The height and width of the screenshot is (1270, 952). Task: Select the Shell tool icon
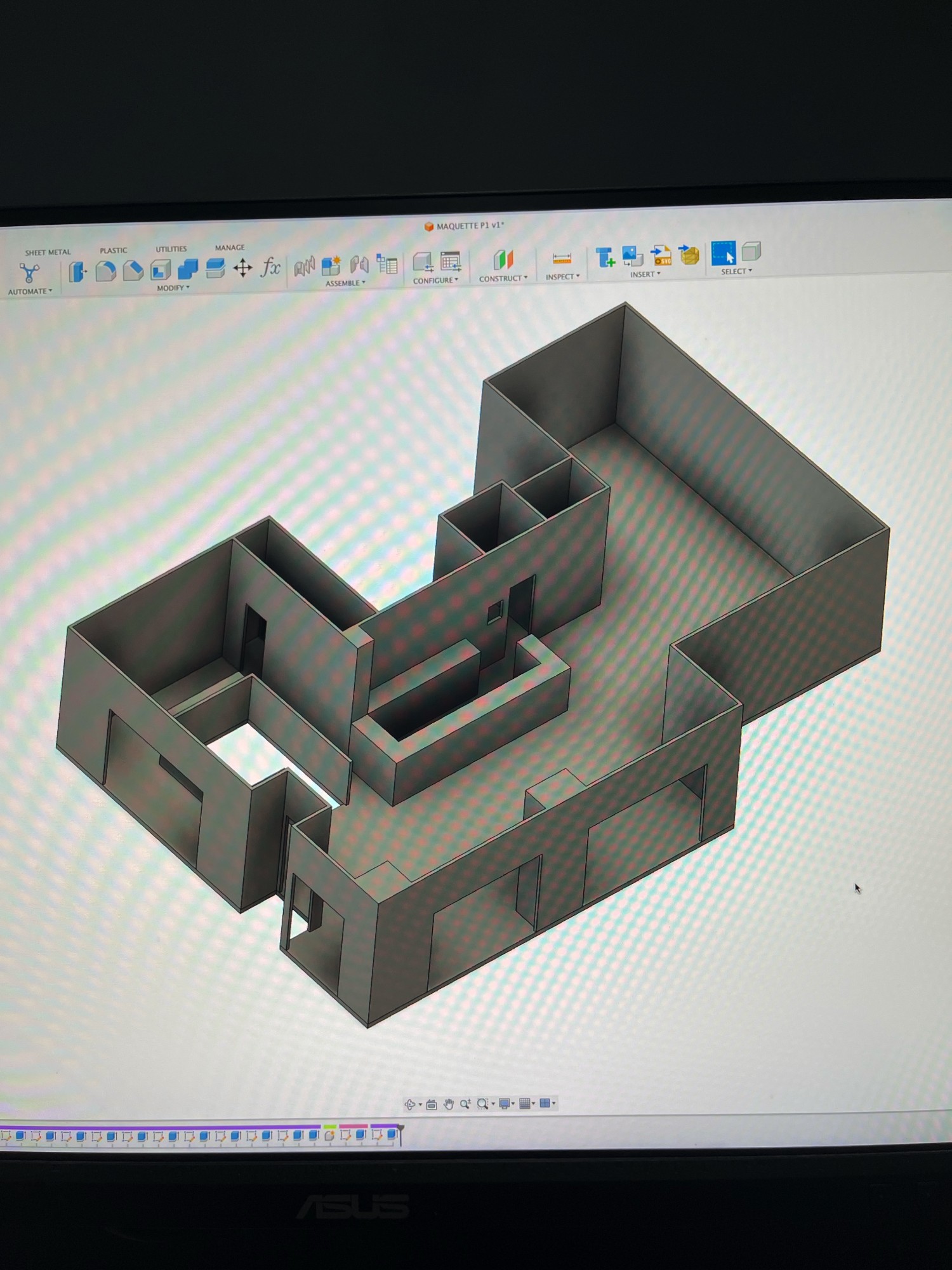(161, 270)
